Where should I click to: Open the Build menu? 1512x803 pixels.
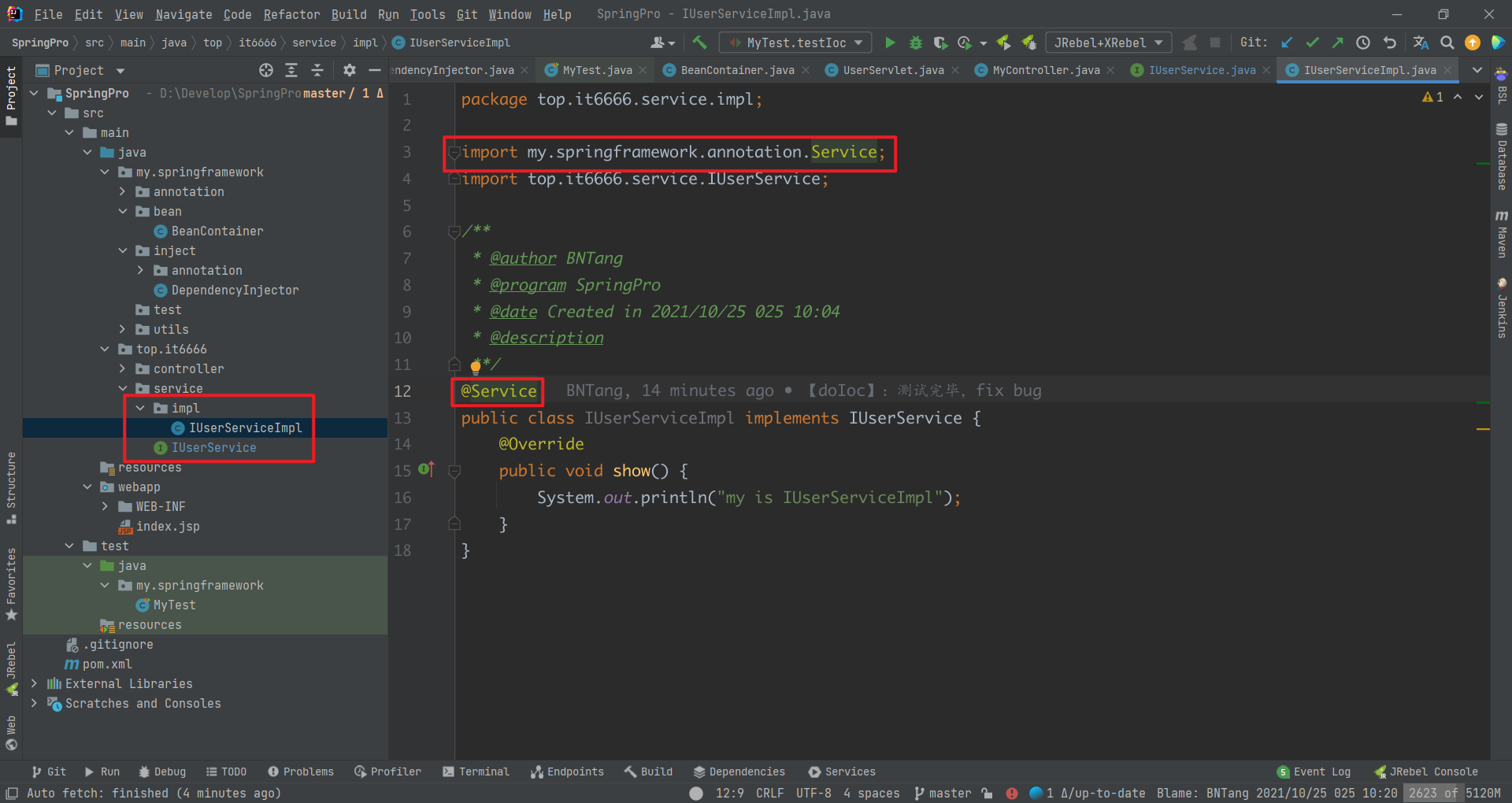pos(349,14)
